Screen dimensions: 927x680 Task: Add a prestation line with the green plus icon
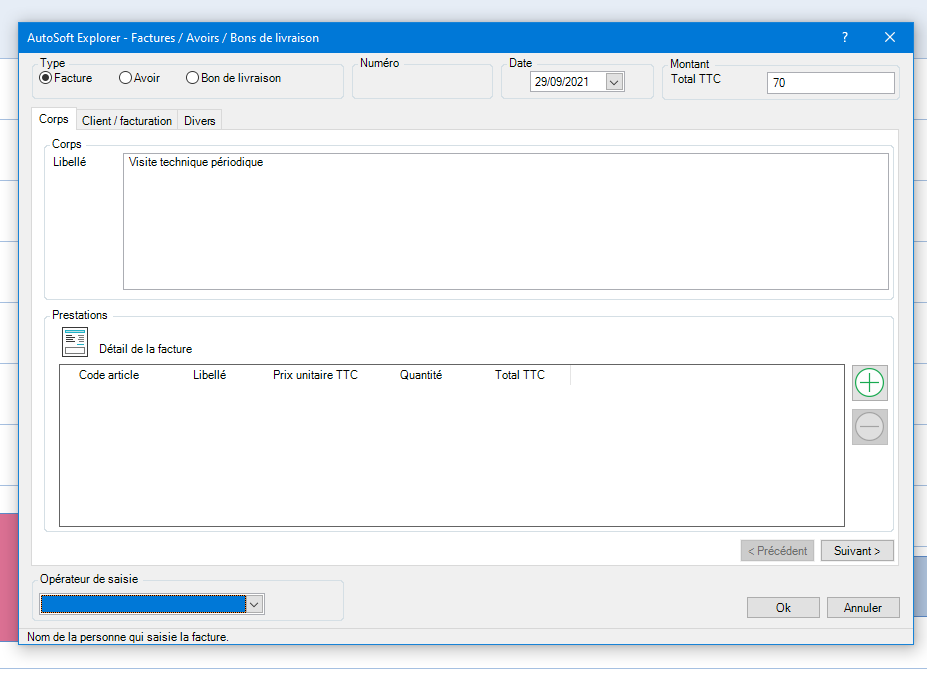click(x=868, y=383)
